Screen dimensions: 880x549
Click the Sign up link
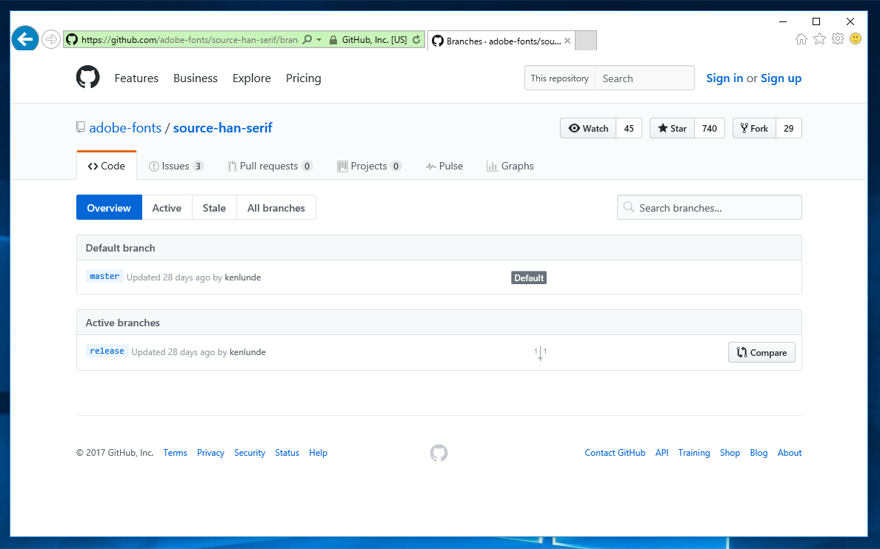tap(781, 78)
